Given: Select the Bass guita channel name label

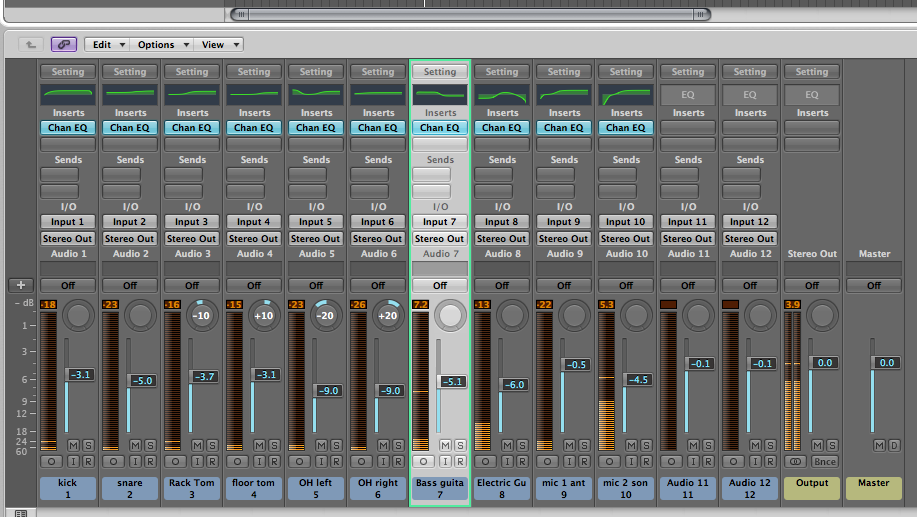Looking at the screenshot, I should pos(440,488).
